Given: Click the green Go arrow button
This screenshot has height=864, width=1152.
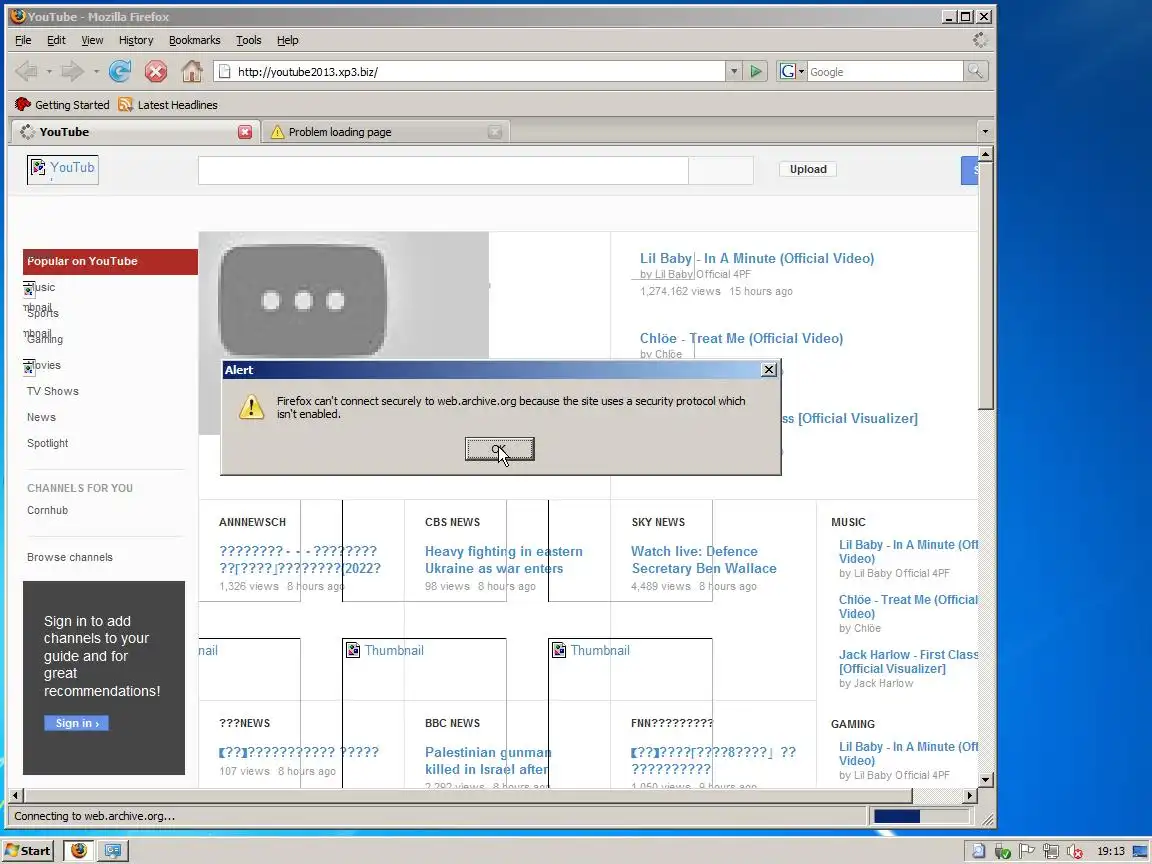Looking at the screenshot, I should coord(755,71).
